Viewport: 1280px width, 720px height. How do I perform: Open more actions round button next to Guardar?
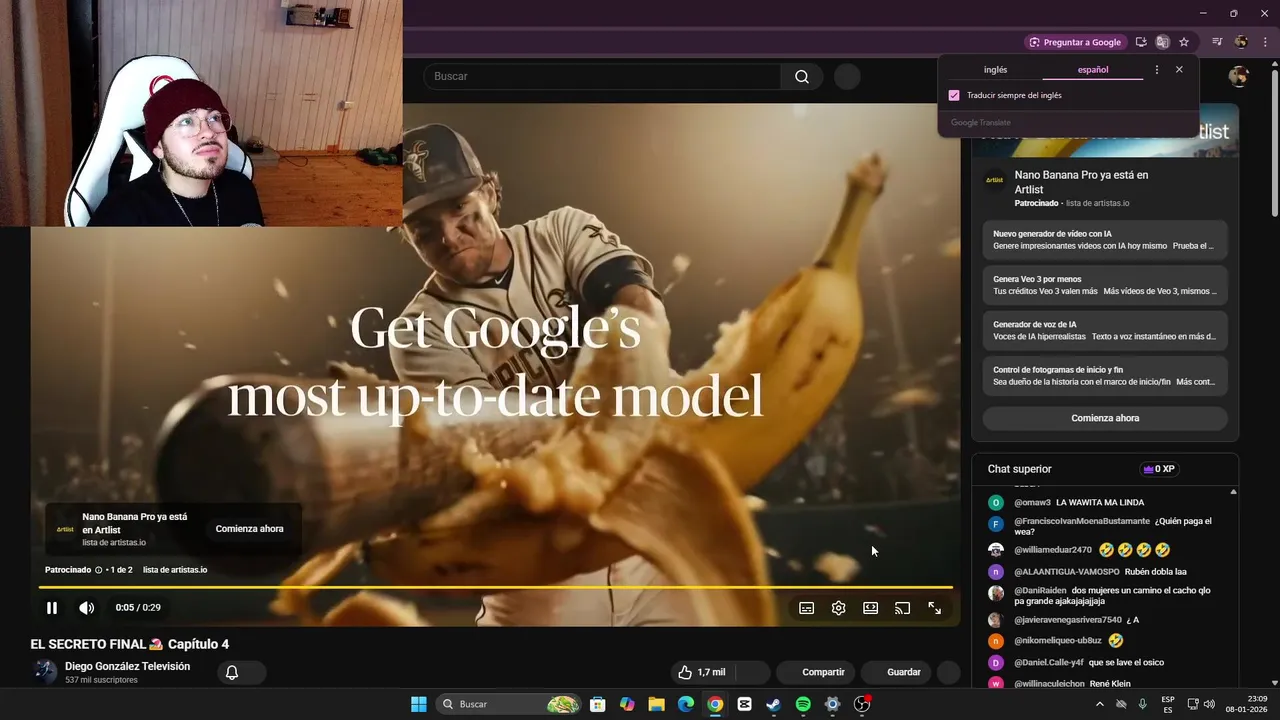(949, 672)
